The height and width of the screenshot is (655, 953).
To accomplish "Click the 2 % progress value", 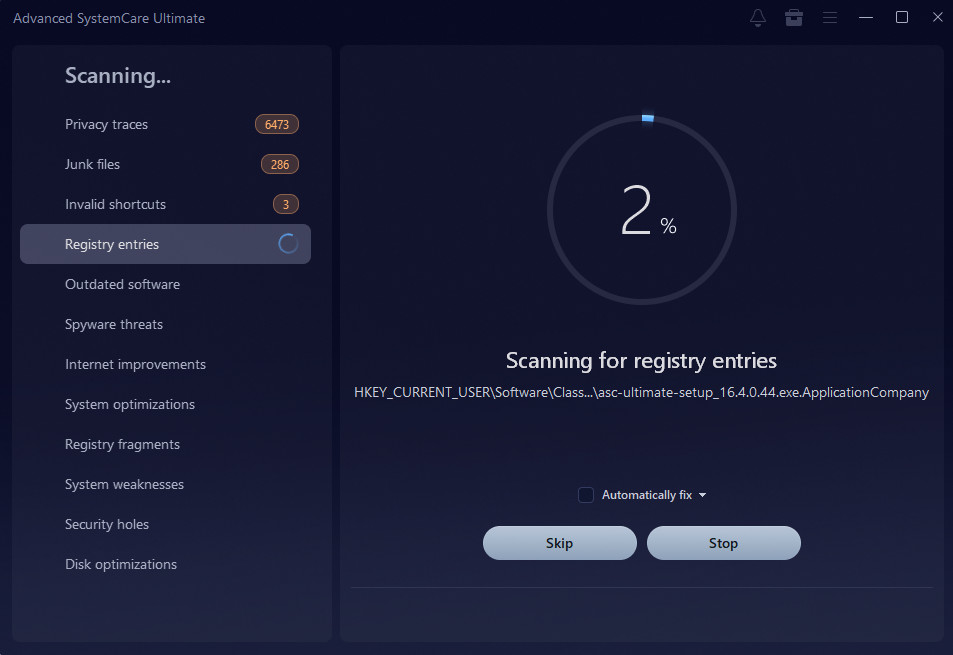I will (x=648, y=211).
